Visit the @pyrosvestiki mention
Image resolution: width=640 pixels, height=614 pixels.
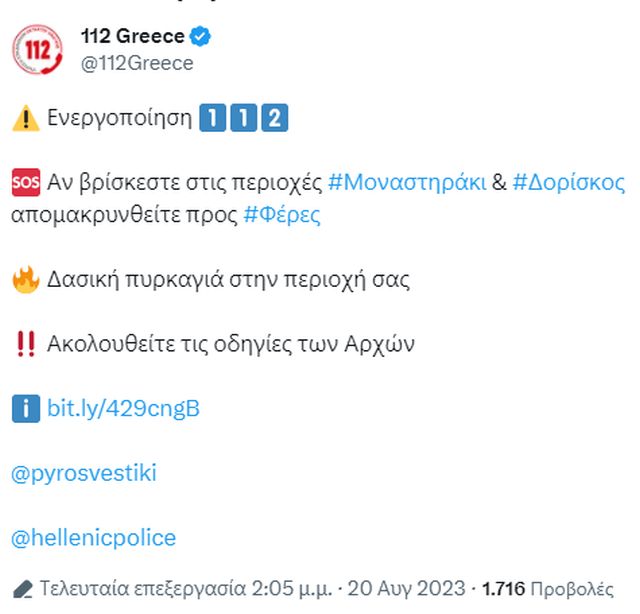tap(84, 473)
